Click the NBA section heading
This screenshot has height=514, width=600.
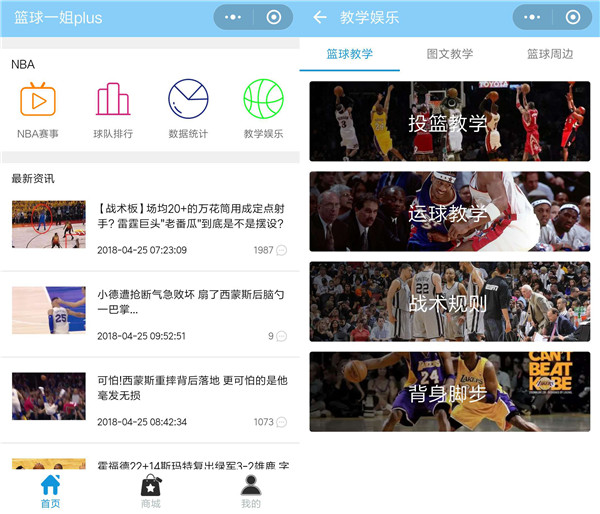point(23,64)
